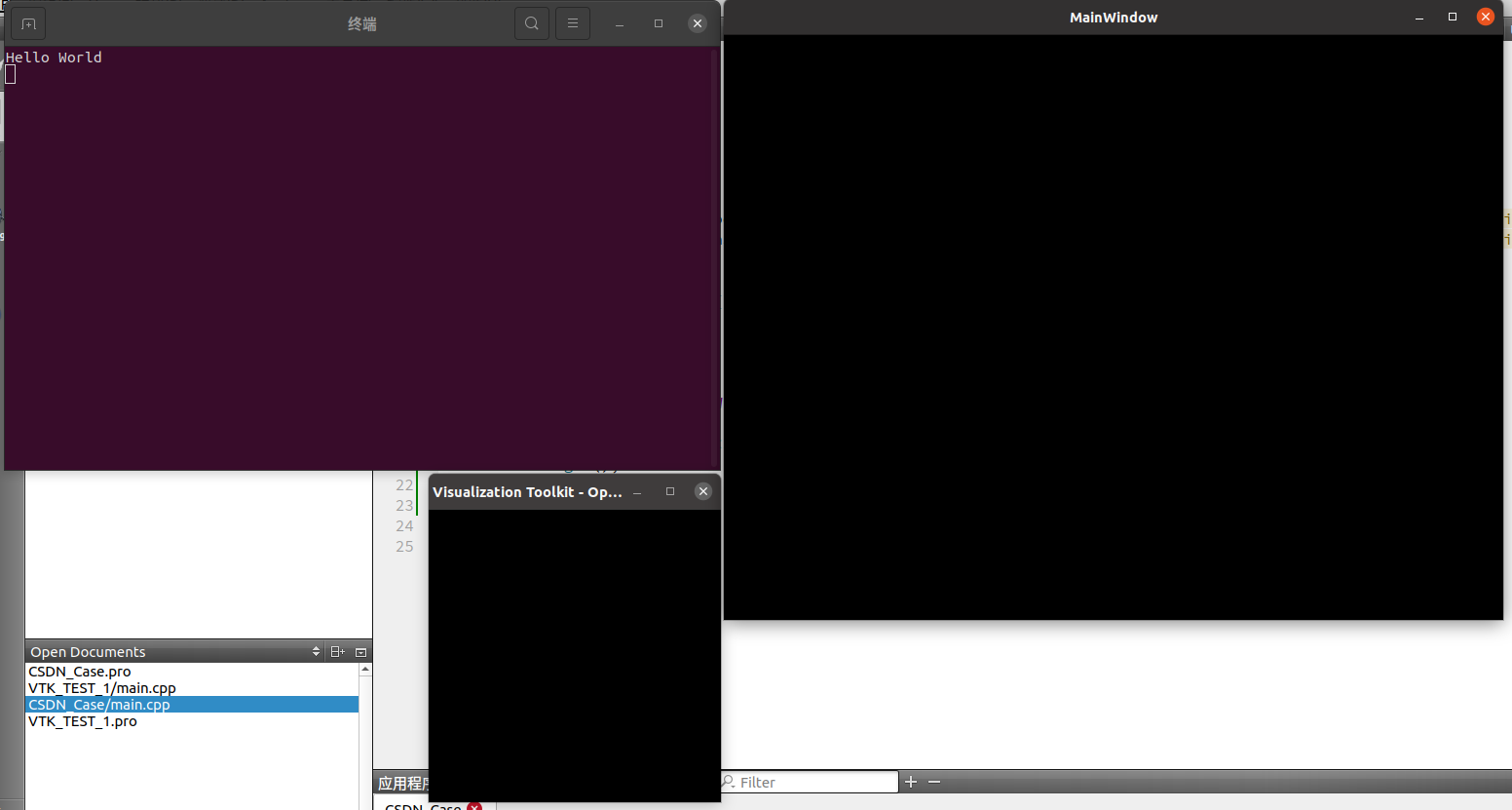Click the Open Documents scroll-up arrow
The image size is (1512, 810).
point(365,669)
